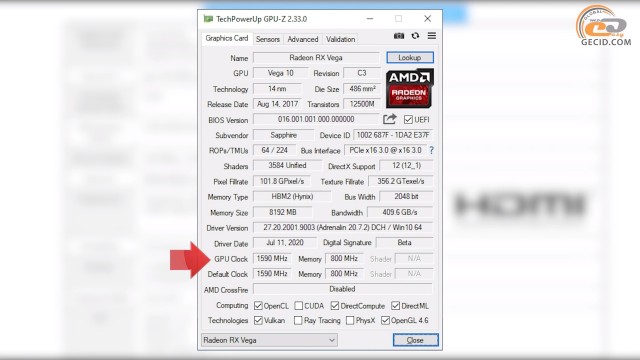Click the GPU-Z title bar app icon

click(208, 19)
